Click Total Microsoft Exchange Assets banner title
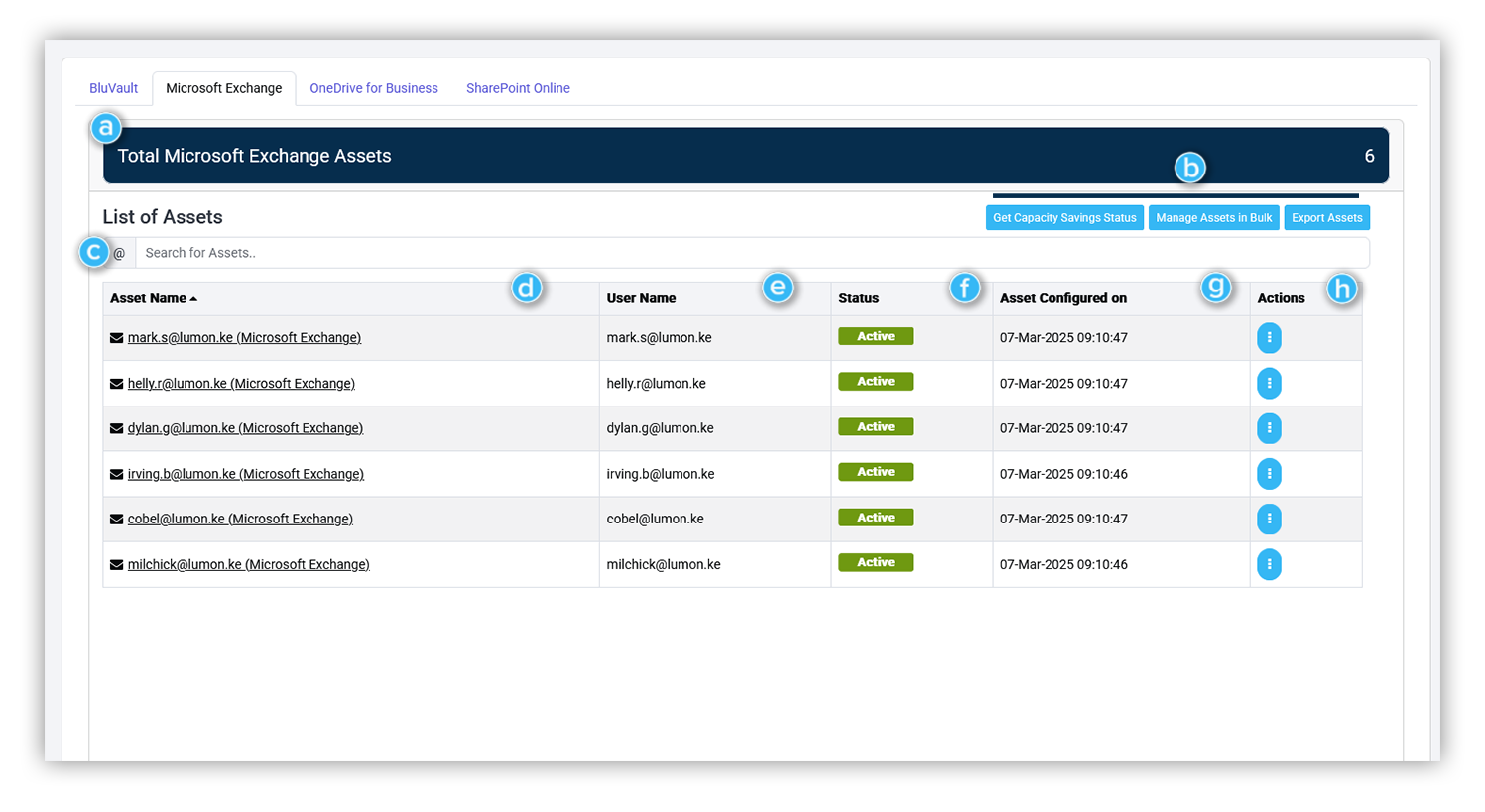The image size is (1485, 812). 254,156
